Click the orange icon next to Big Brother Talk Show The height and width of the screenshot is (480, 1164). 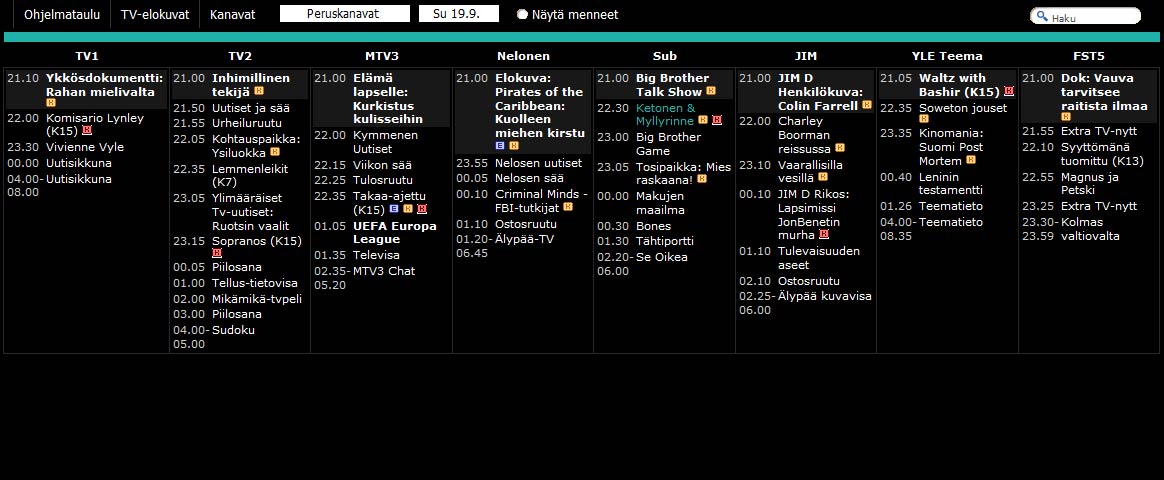tap(710, 91)
